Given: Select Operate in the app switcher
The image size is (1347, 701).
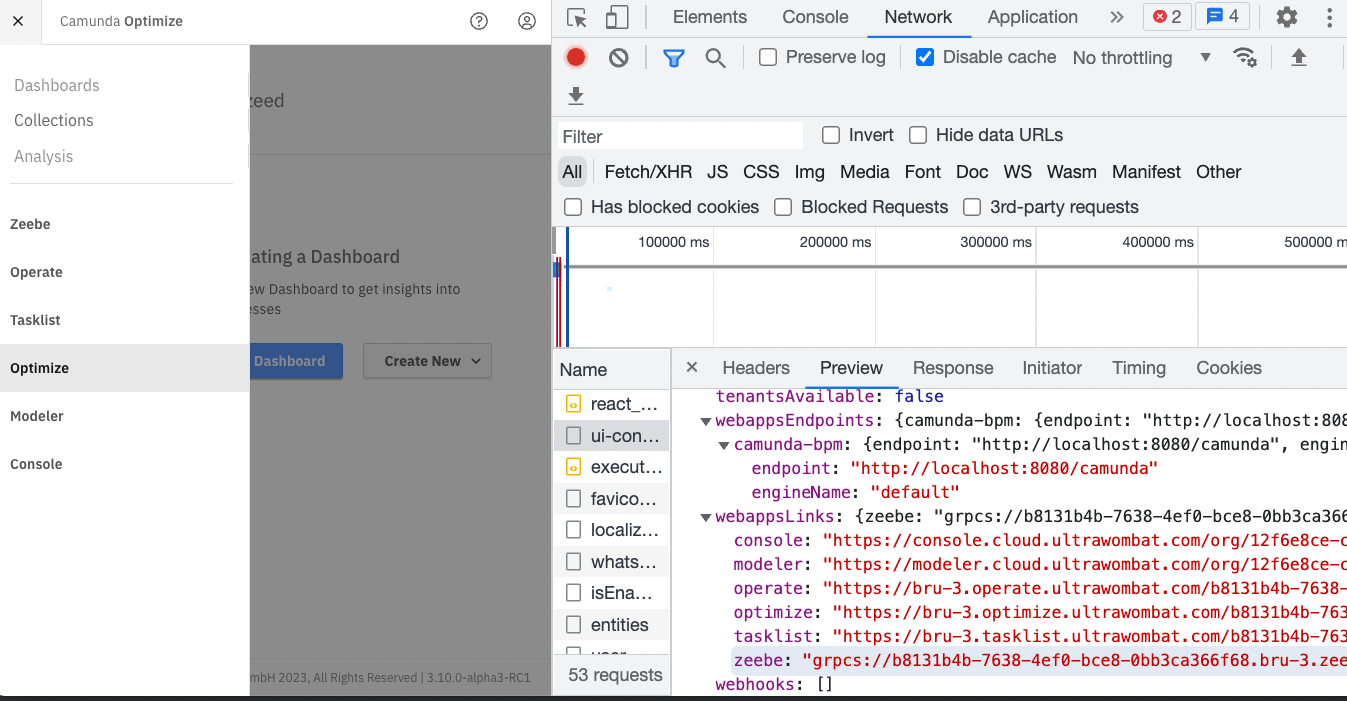Looking at the screenshot, I should pos(37,272).
